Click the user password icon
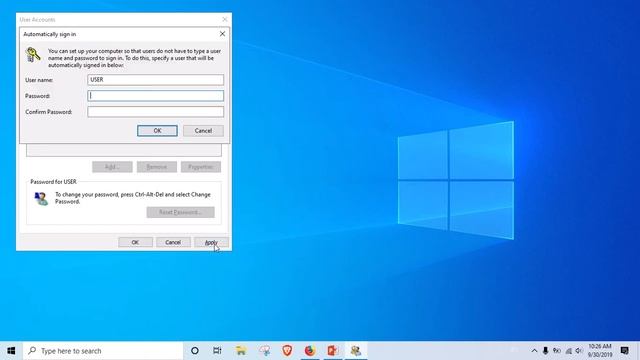Image resolution: width=640 pixels, height=360 pixels. coord(41,199)
